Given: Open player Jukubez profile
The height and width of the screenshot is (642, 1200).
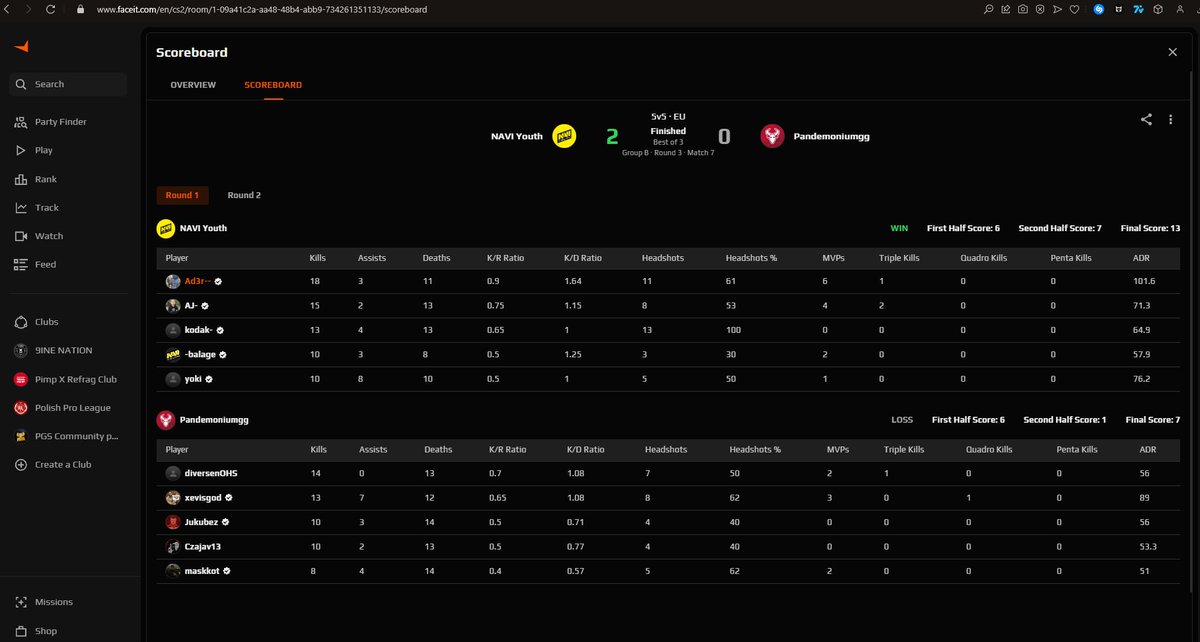Looking at the screenshot, I should [201, 522].
